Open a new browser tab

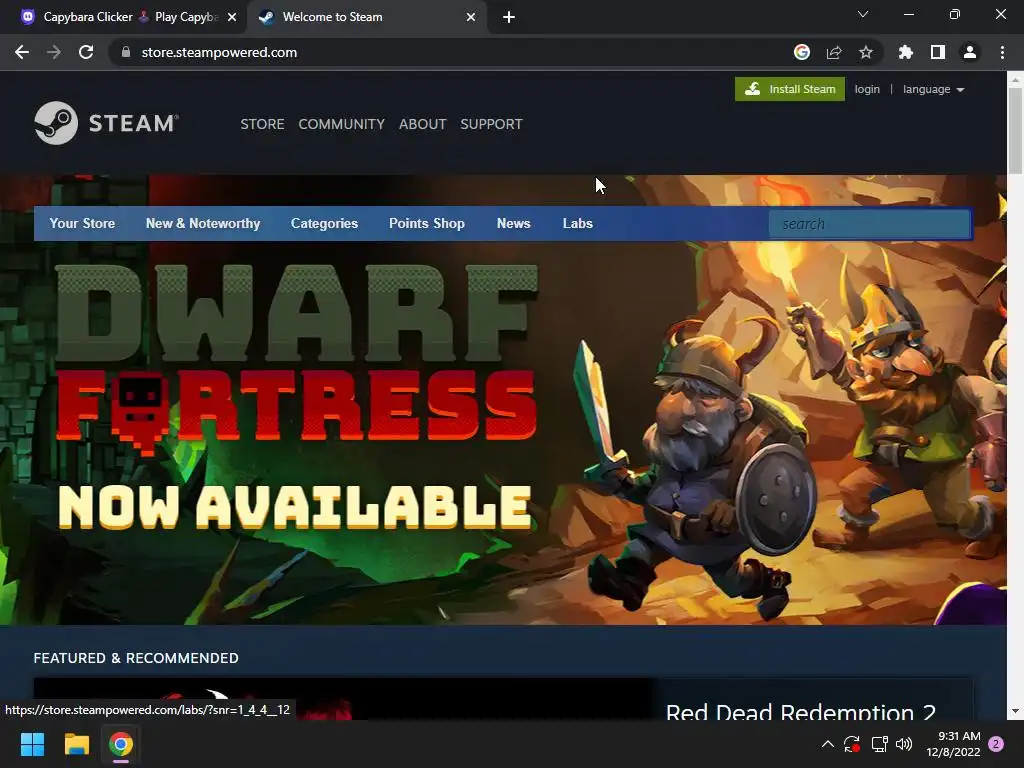(509, 17)
